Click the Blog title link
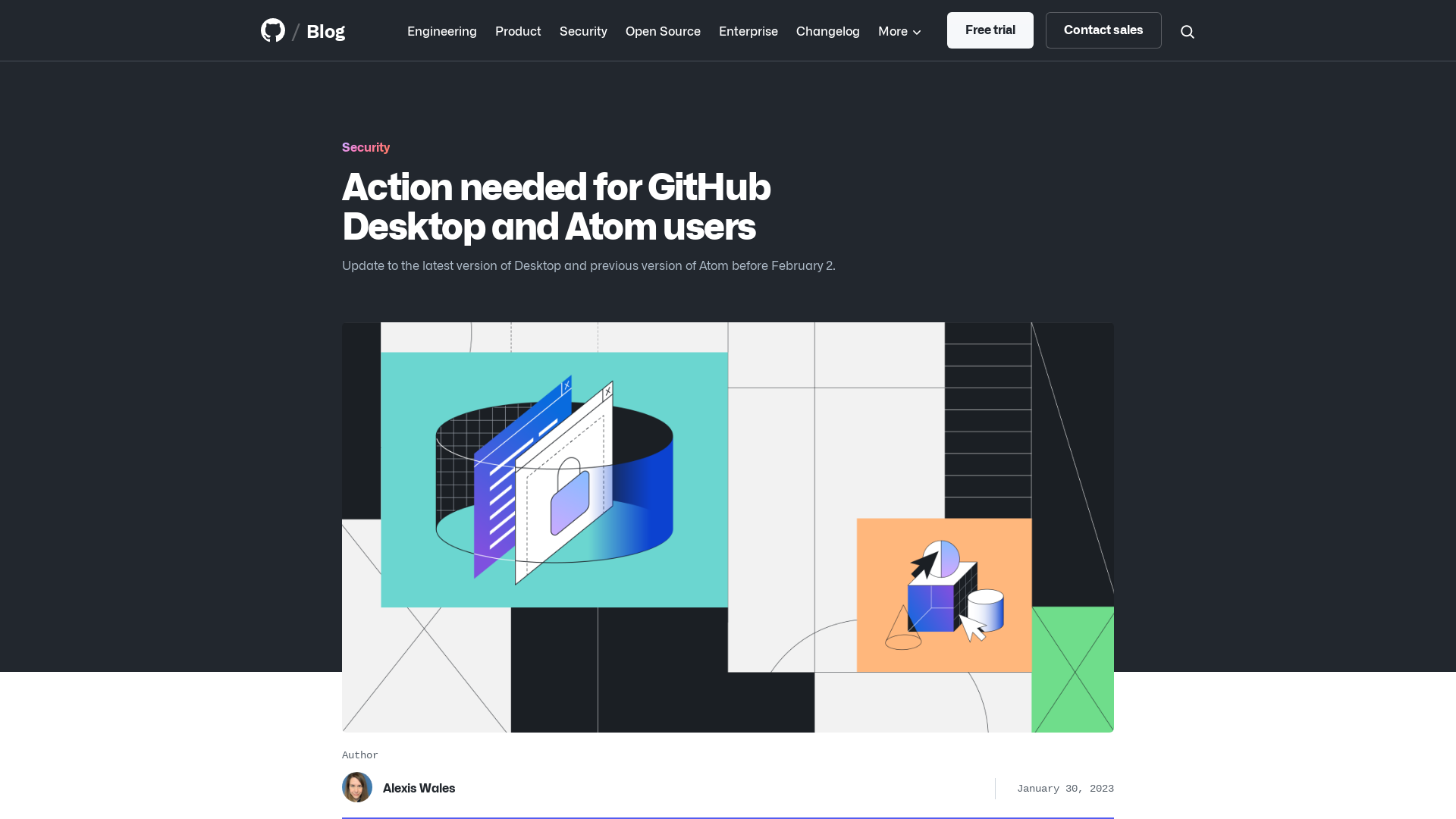Screen dimensions: 1456x819 (326, 30)
